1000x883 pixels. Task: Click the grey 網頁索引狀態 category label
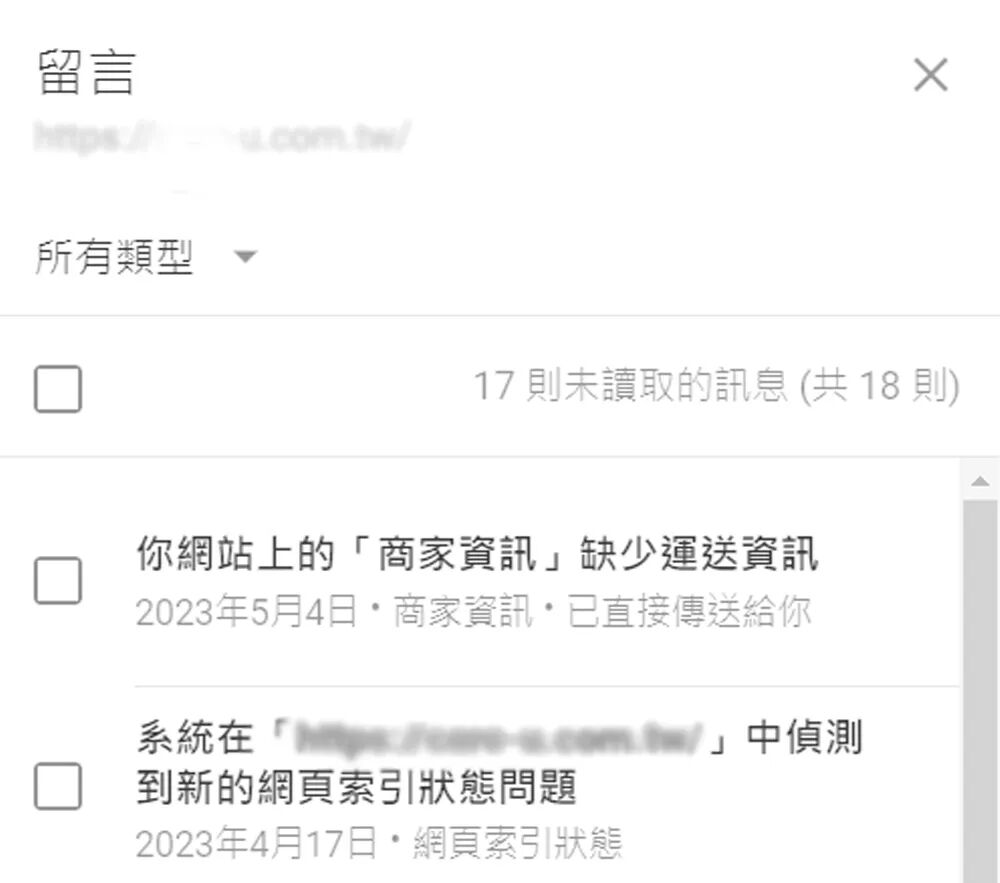click(x=518, y=843)
